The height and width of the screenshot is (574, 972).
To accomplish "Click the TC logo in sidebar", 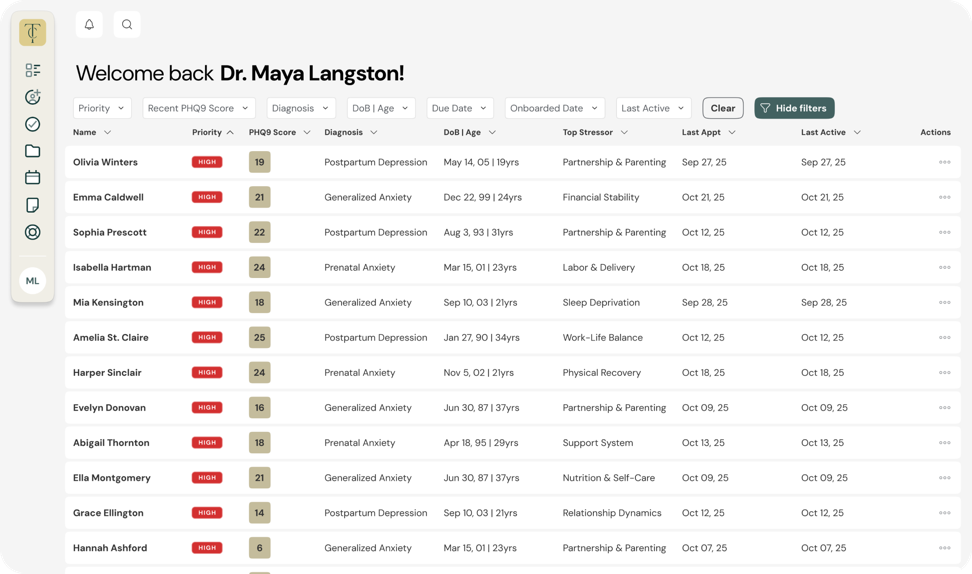I will coord(33,32).
